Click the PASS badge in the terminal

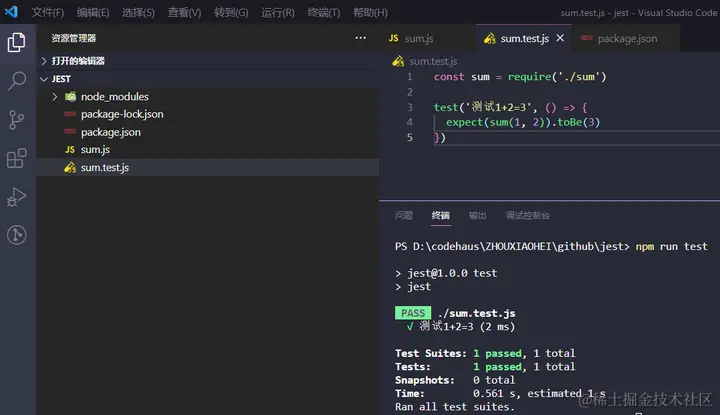coord(413,313)
